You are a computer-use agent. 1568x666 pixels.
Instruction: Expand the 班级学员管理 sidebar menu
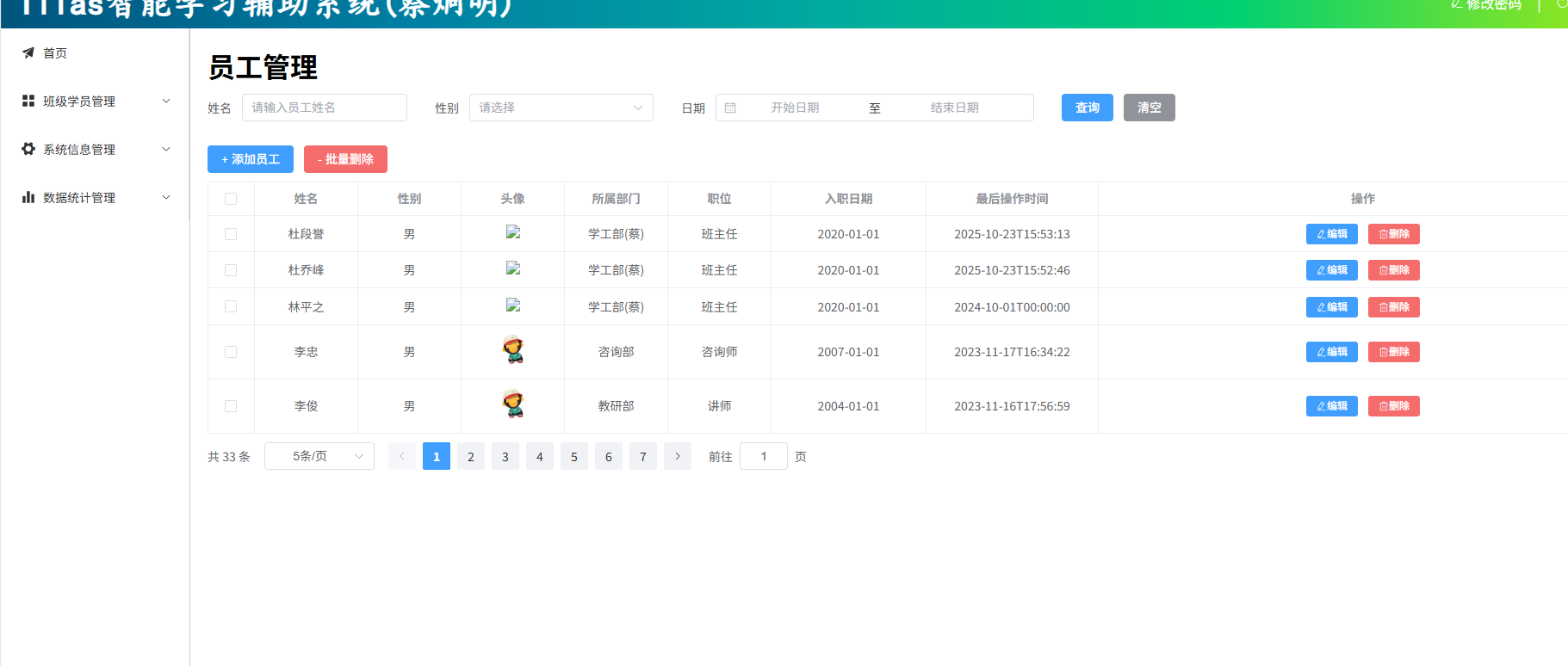pyautogui.click(x=95, y=101)
